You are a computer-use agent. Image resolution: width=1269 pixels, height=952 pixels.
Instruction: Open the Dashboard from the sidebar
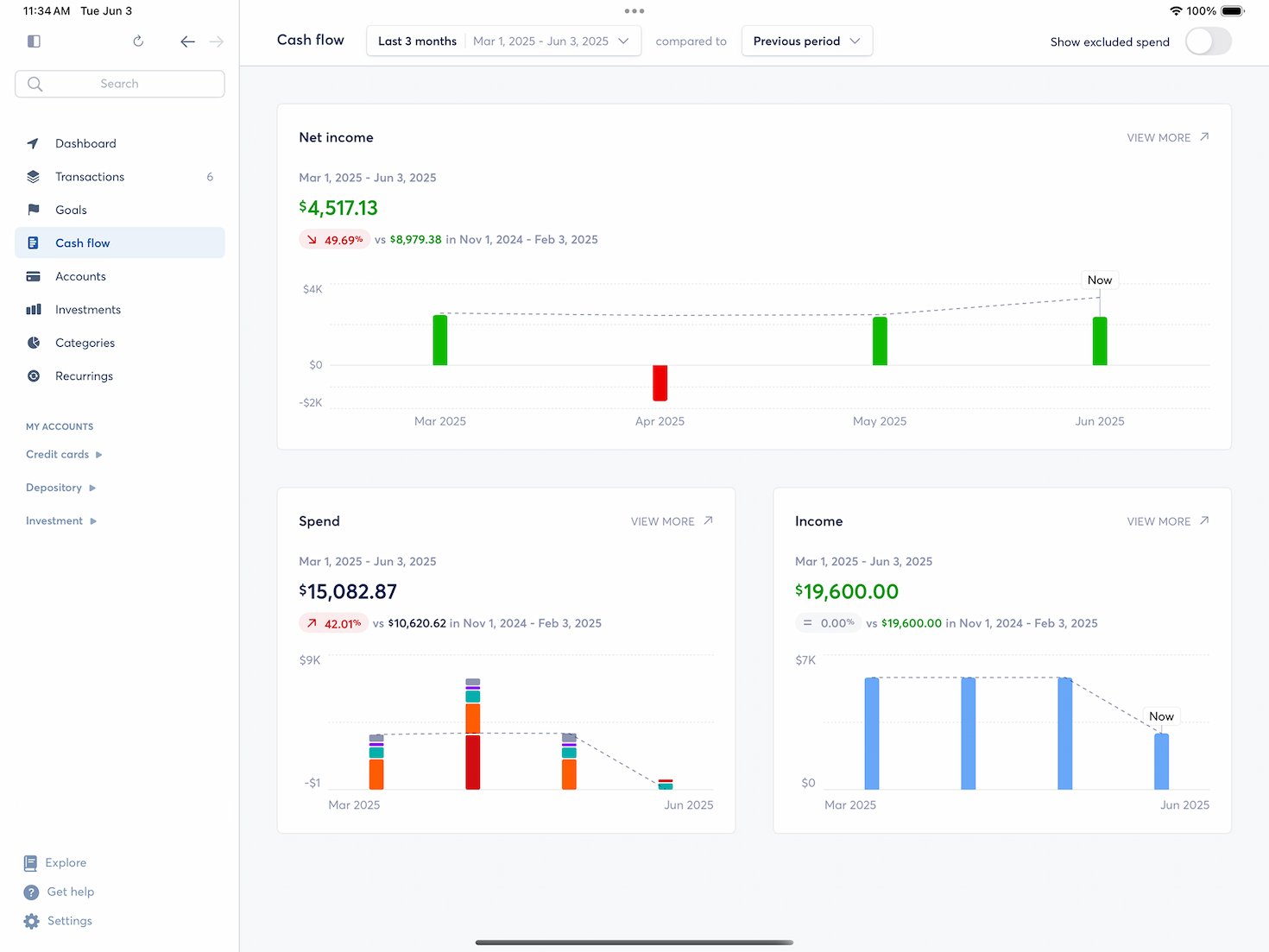[85, 143]
